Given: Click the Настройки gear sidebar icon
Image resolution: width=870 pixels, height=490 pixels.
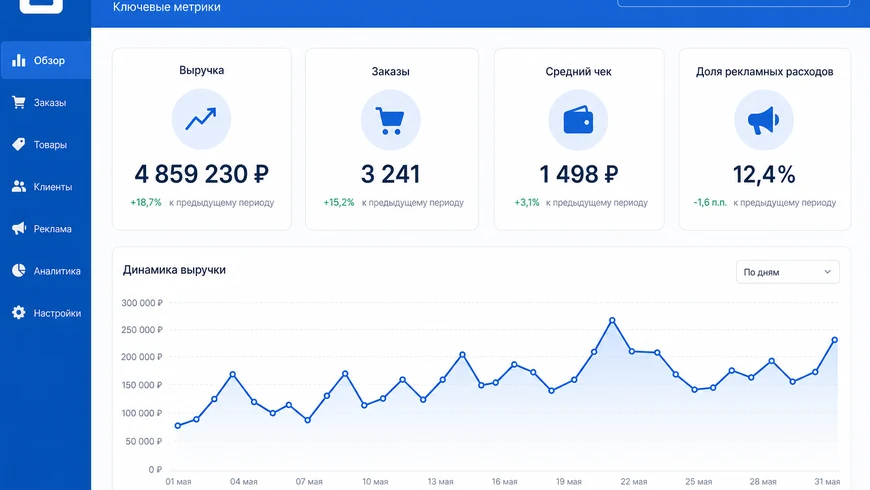Looking at the screenshot, I should click(x=19, y=312).
